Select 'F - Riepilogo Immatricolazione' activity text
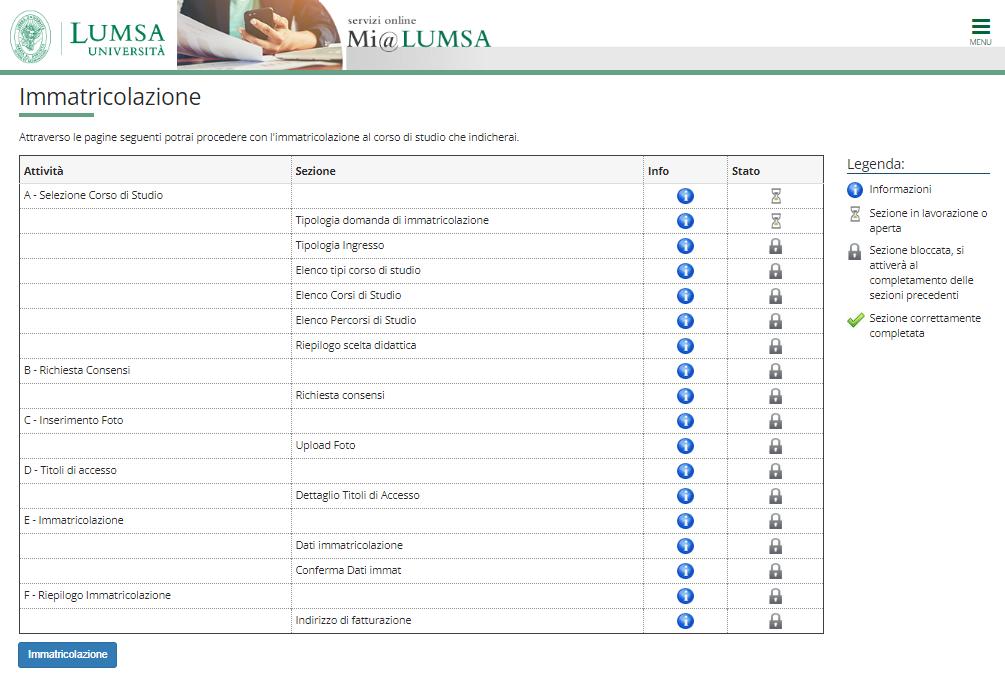Screen dimensions: 1005x676 click(x=97, y=595)
